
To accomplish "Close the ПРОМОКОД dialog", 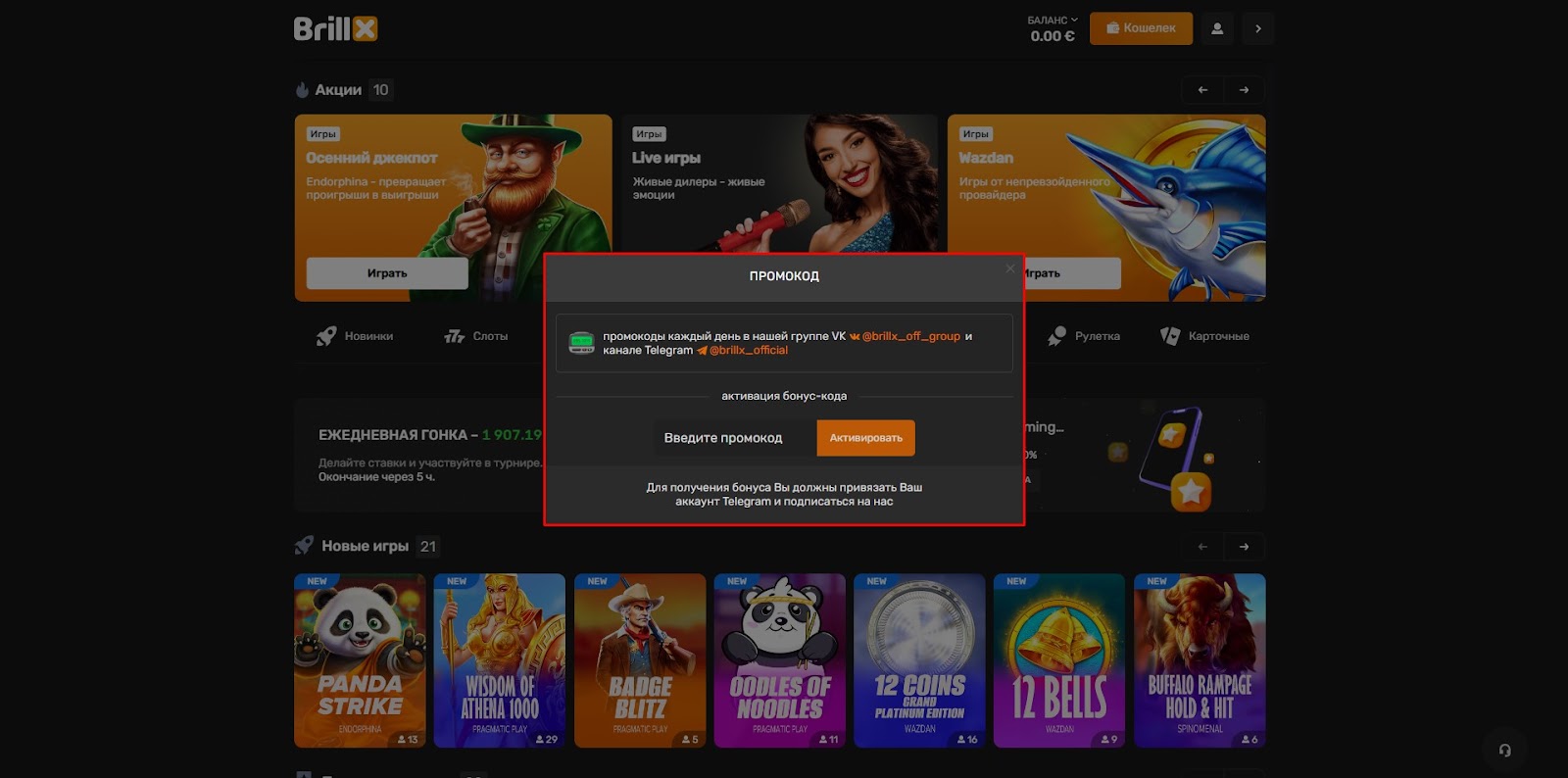I will pos(1010,268).
